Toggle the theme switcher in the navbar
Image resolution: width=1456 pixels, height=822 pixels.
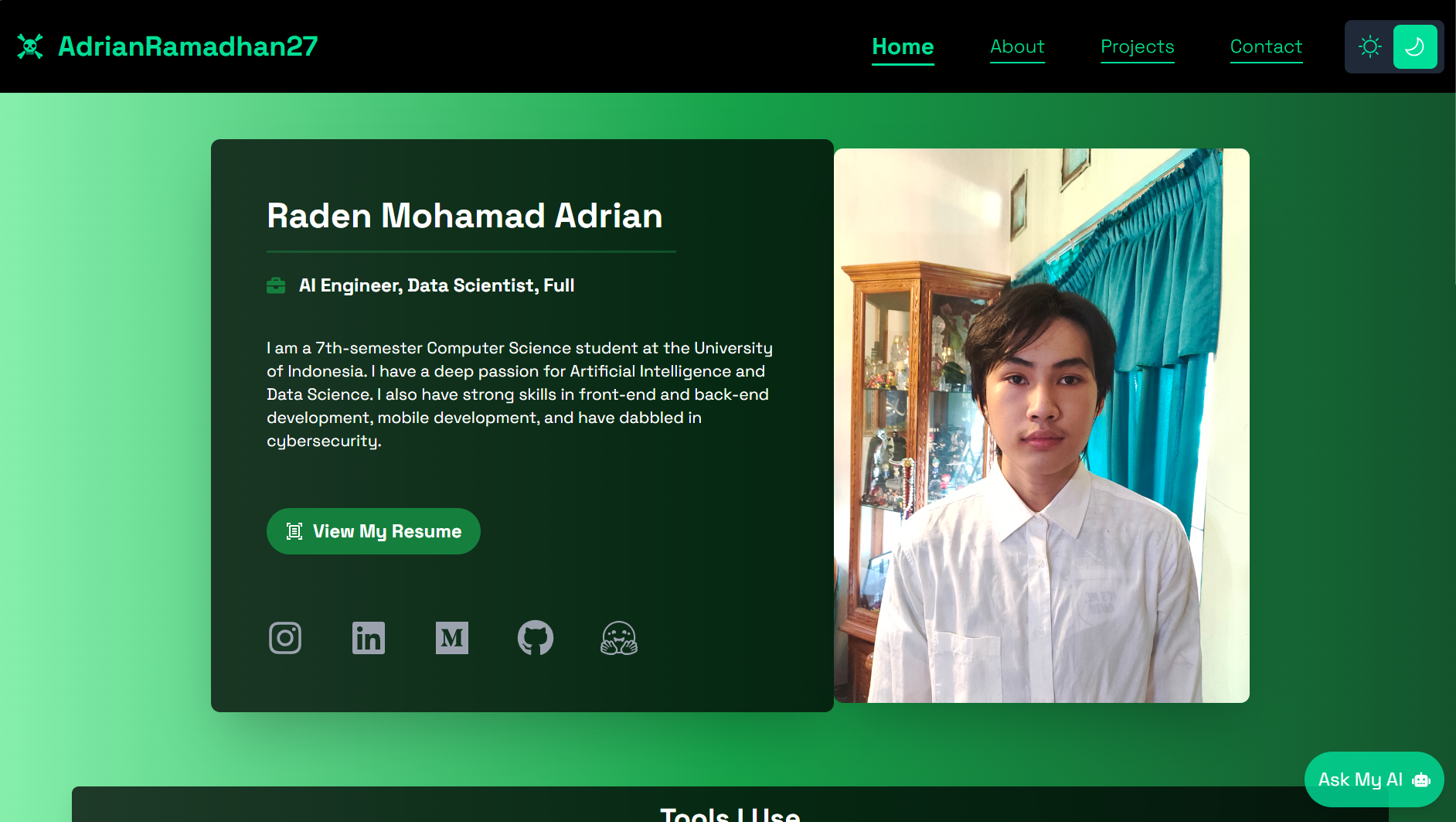click(x=1393, y=46)
